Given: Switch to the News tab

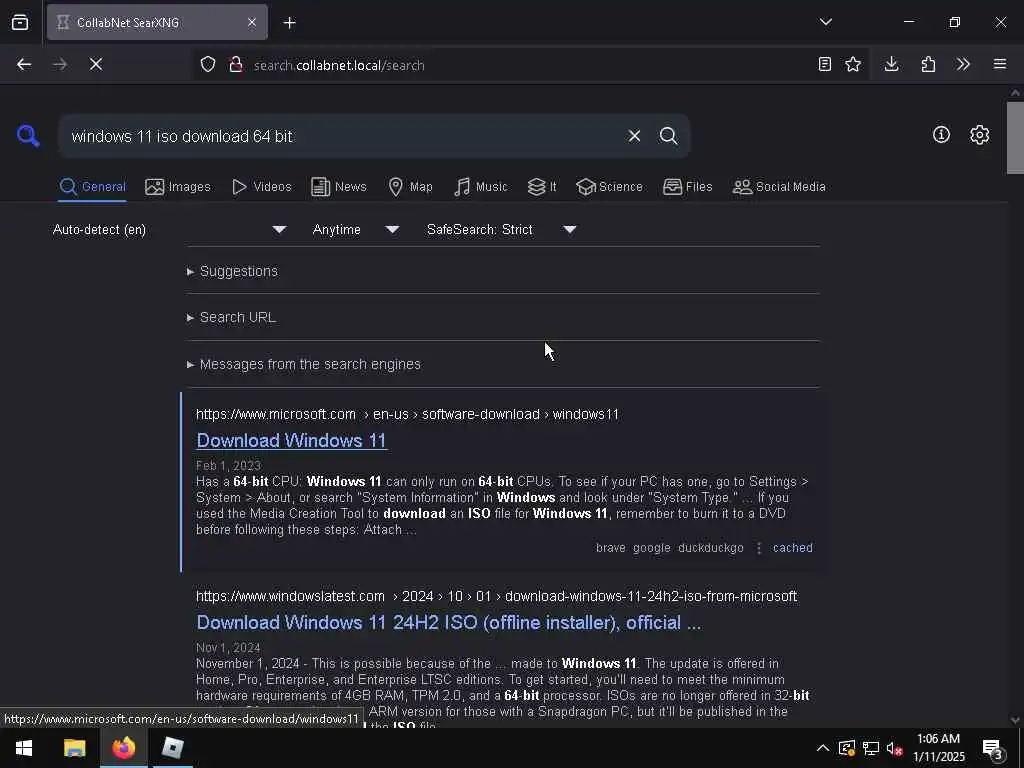Looking at the screenshot, I should [x=339, y=187].
